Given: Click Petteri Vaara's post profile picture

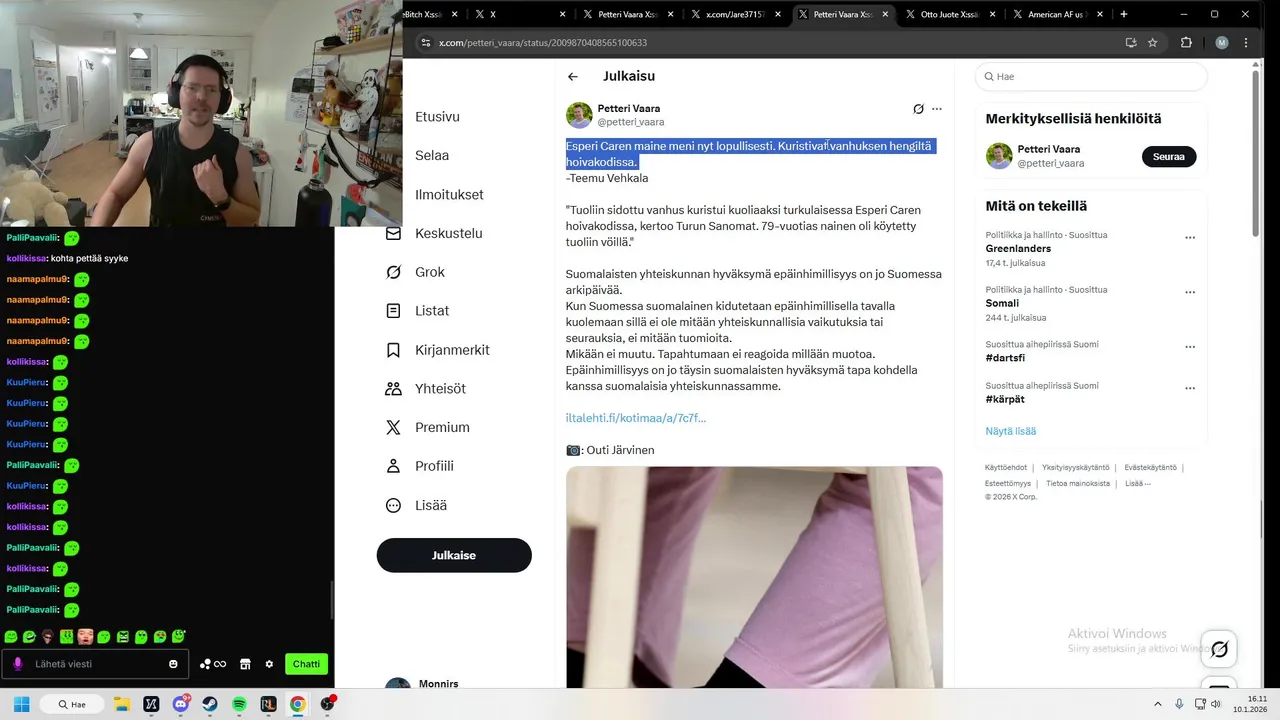Looking at the screenshot, I should [579, 115].
